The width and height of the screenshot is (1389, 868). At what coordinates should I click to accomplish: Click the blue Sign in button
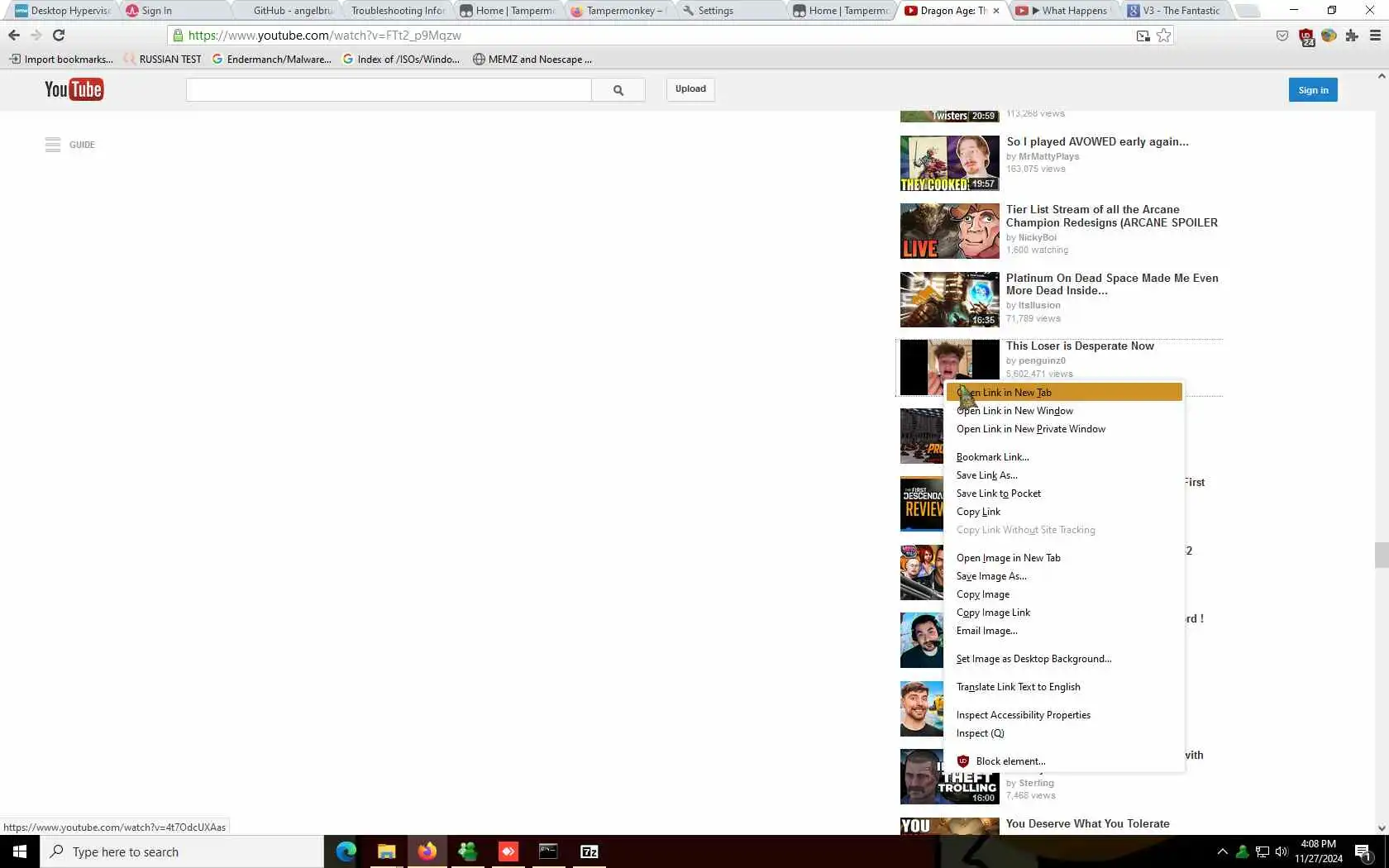pyautogui.click(x=1313, y=90)
